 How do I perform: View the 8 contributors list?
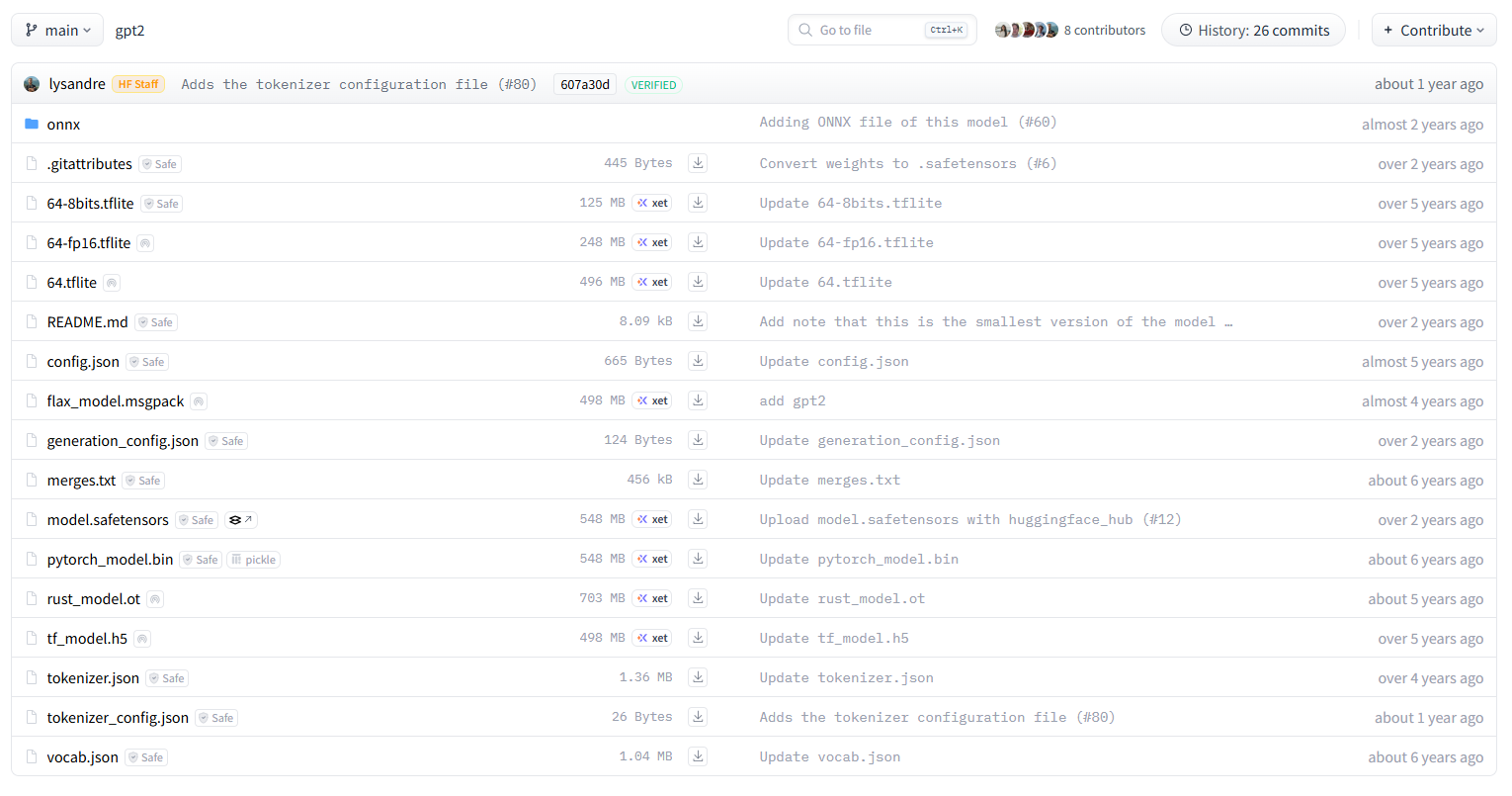pyautogui.click(x=1104, y=30)
